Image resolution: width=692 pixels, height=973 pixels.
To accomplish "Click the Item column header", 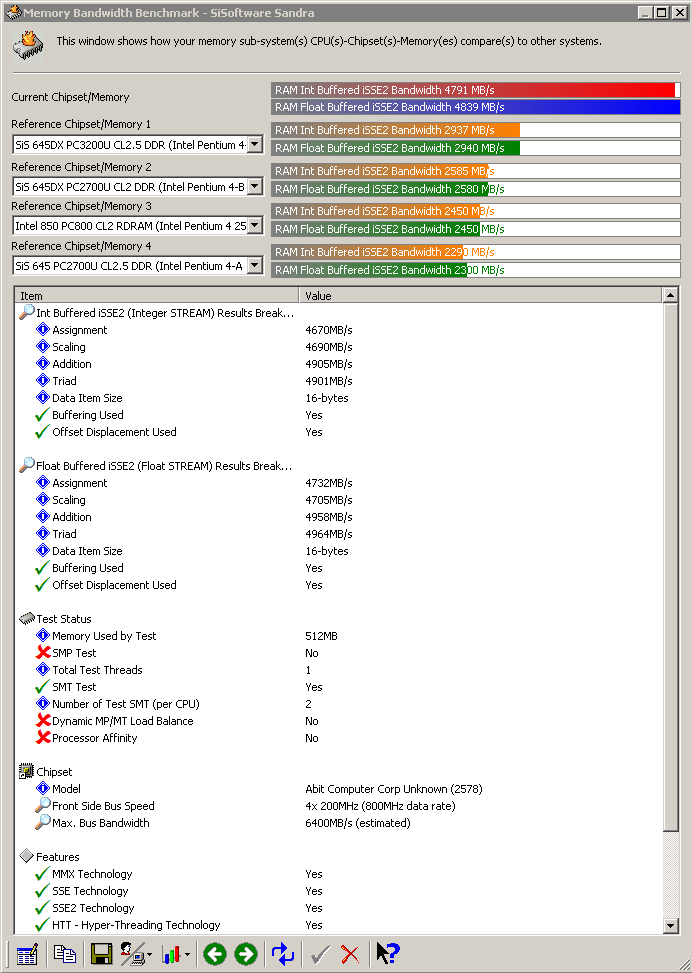I will coord(156,296).
